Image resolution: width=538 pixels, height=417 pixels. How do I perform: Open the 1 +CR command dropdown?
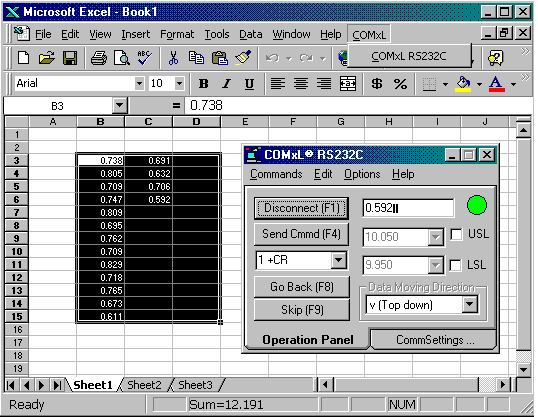coord(338,260)
